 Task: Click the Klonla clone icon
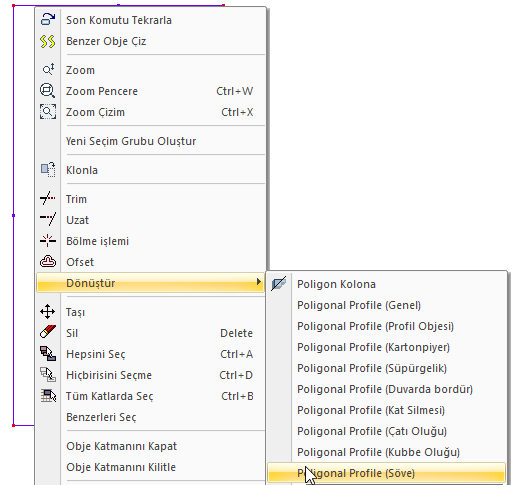[48, 170]
